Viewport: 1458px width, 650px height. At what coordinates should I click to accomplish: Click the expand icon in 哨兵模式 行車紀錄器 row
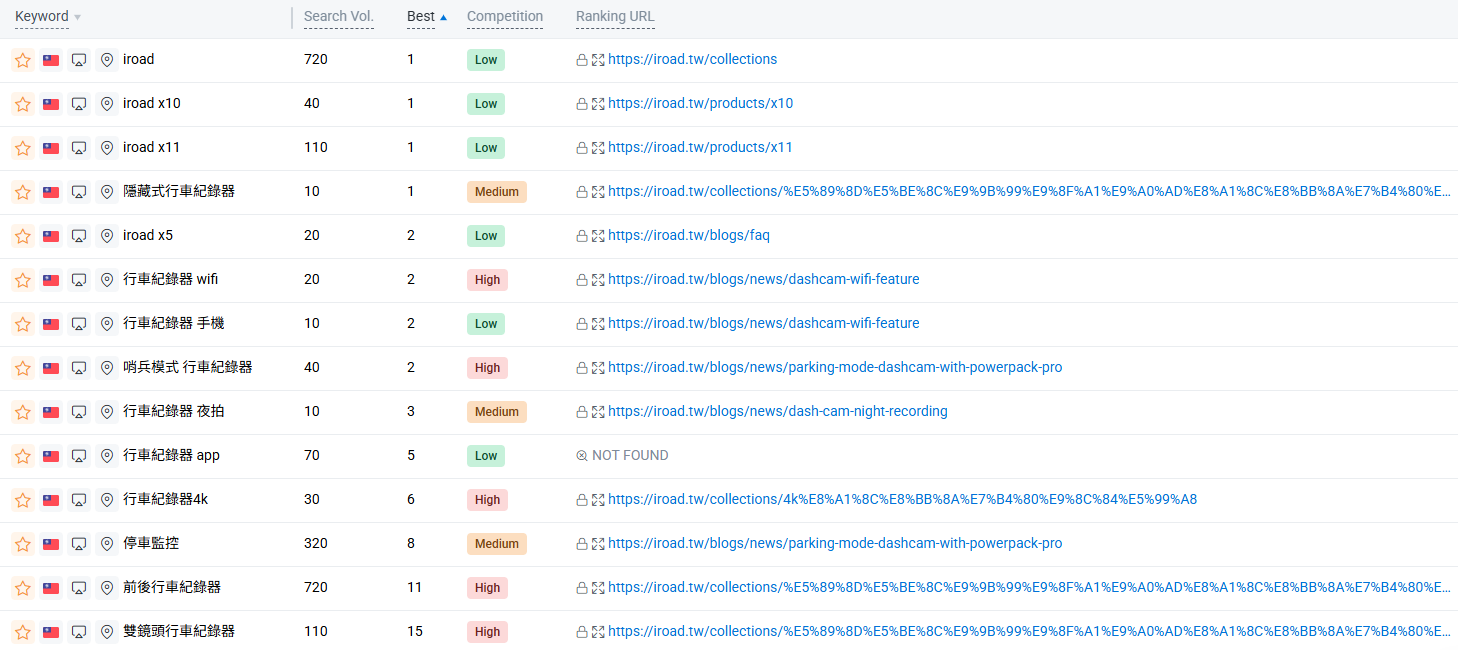598,368
